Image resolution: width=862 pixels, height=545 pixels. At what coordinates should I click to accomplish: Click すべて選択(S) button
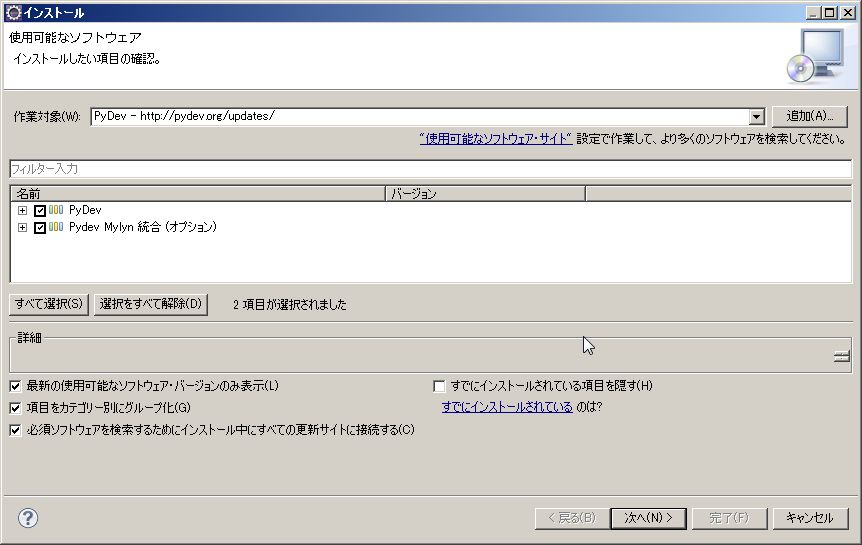pyautogui.click(x=49, y=304)
